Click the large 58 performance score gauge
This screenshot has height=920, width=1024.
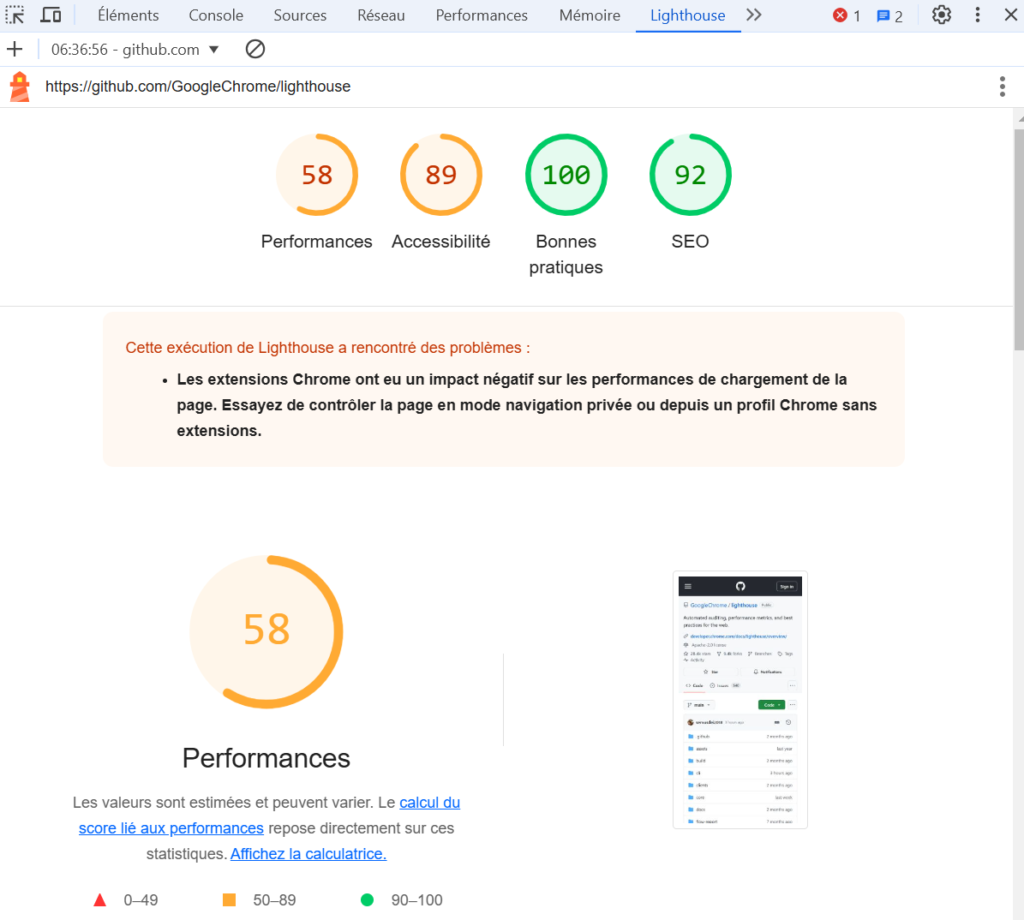[266, 631]
